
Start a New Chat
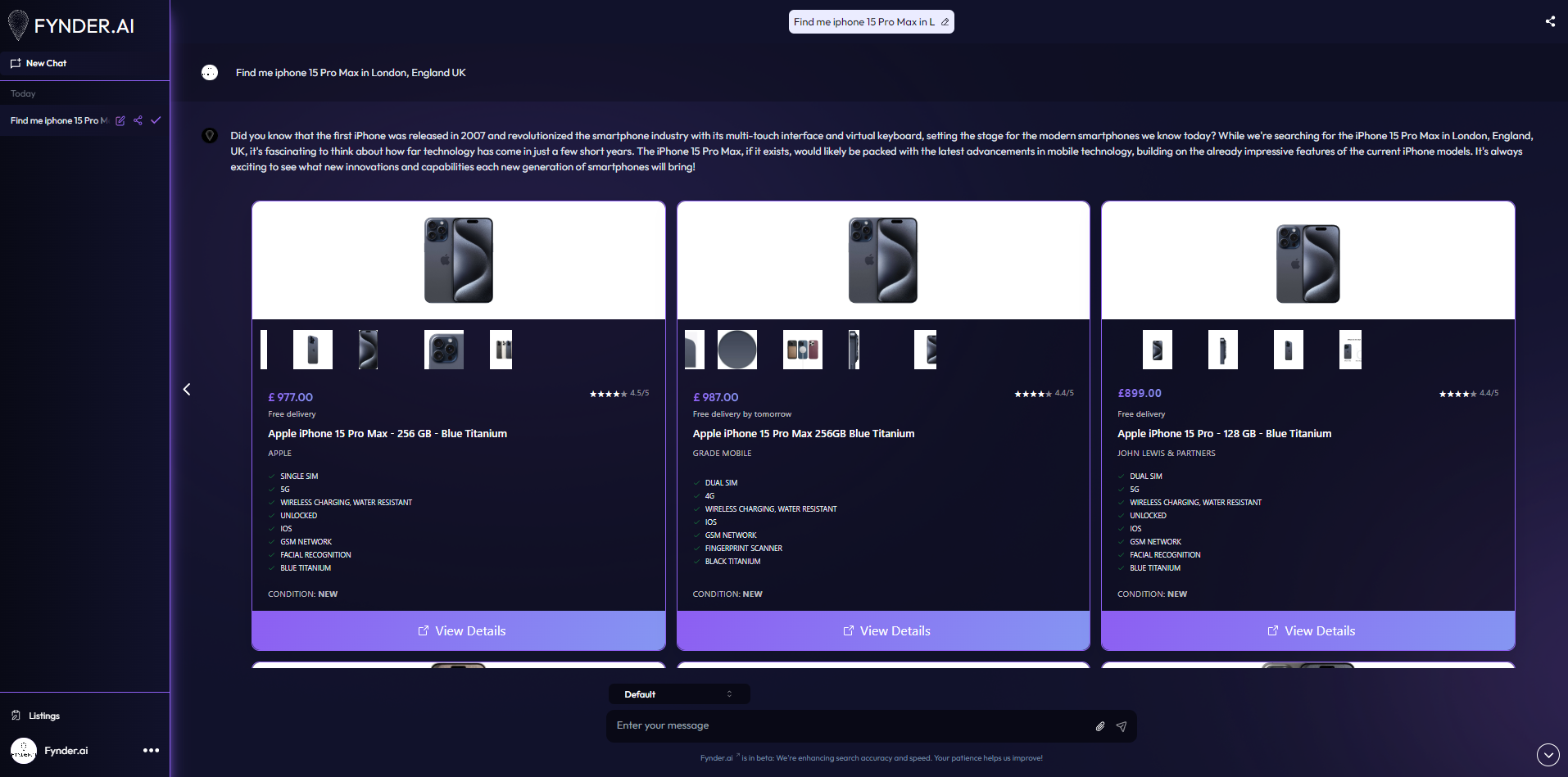tap(39, 63)
